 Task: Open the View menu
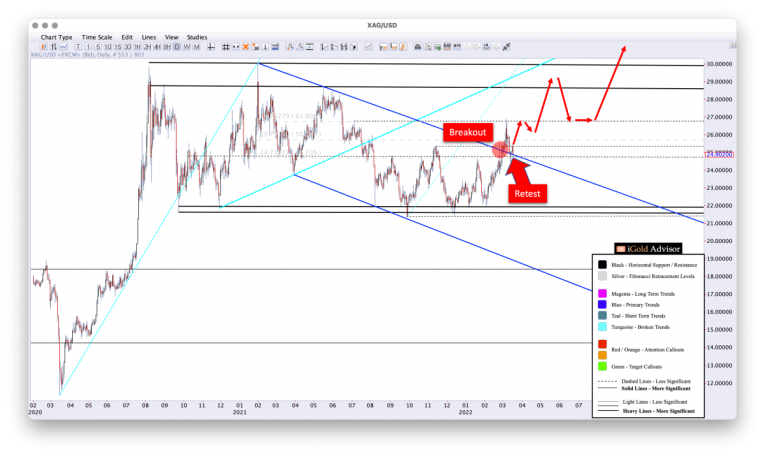(x=172, y=37)
